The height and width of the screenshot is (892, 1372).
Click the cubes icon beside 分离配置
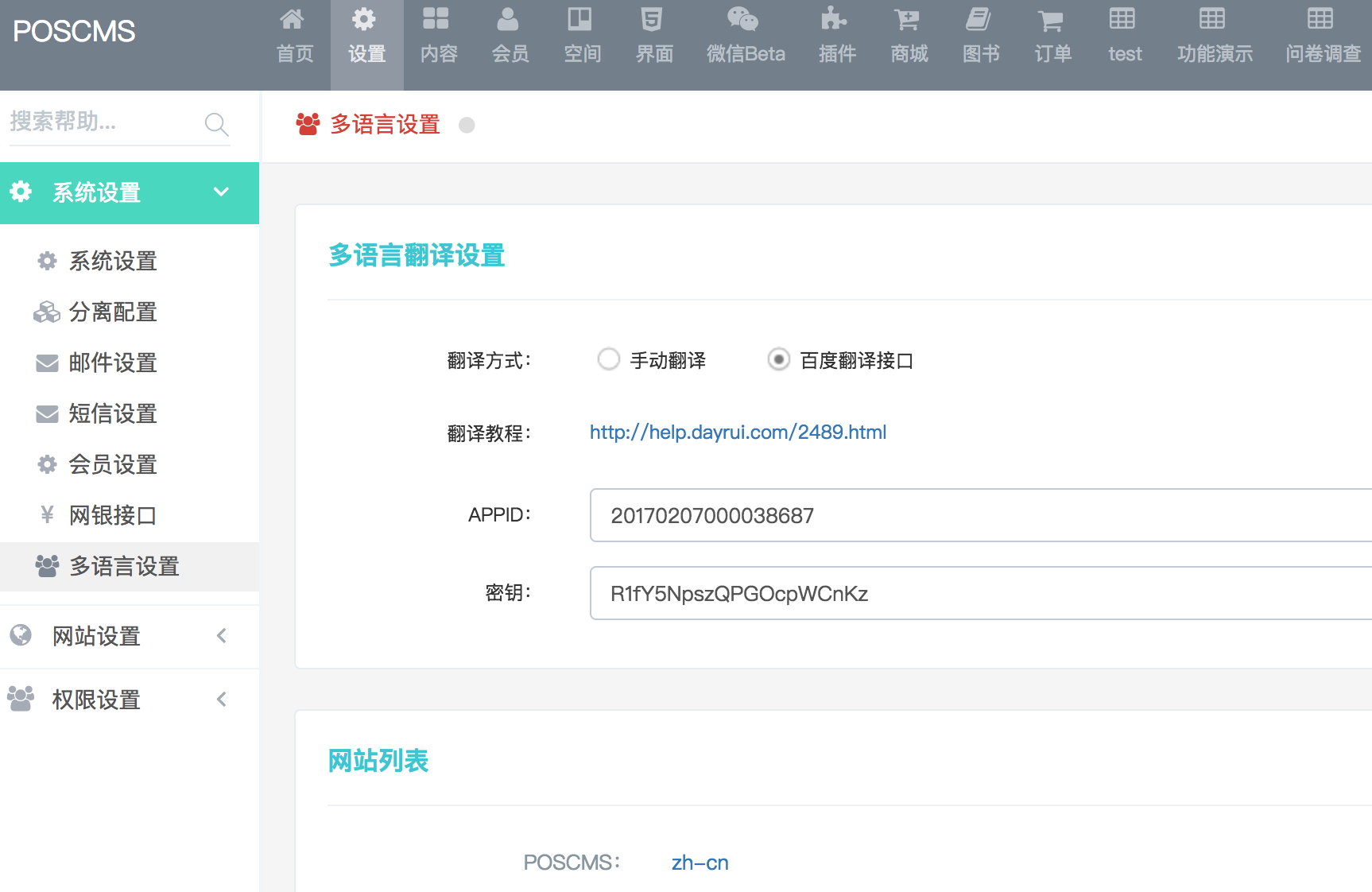47,312
